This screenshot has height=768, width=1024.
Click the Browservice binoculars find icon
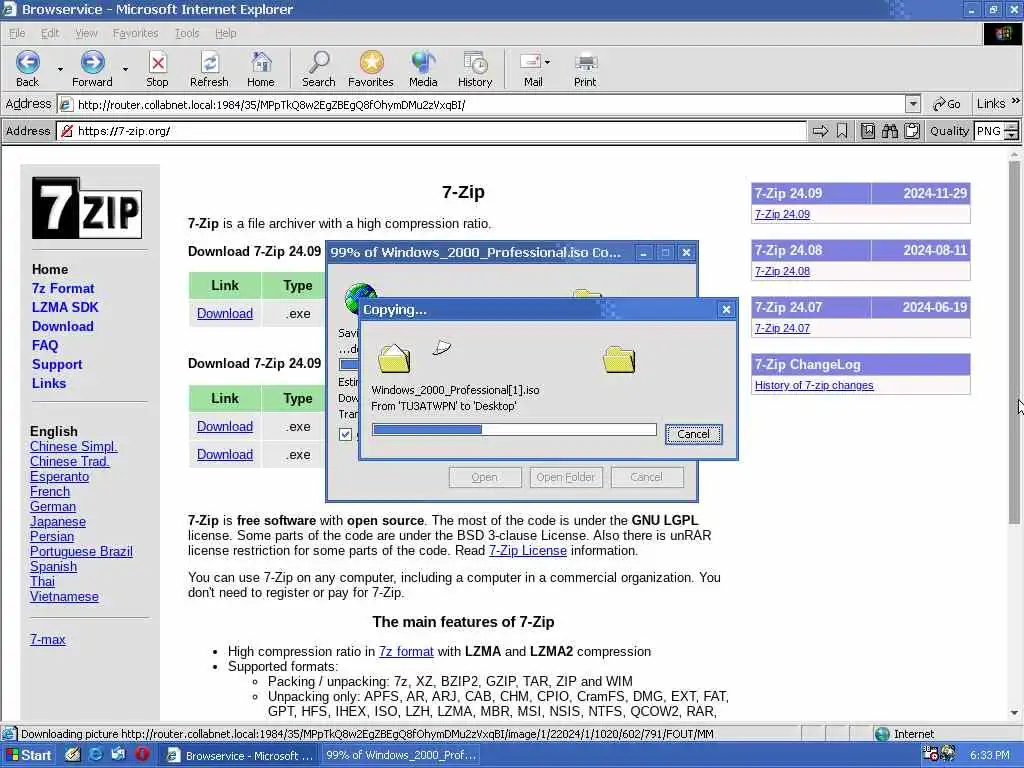tap(890, 131)
